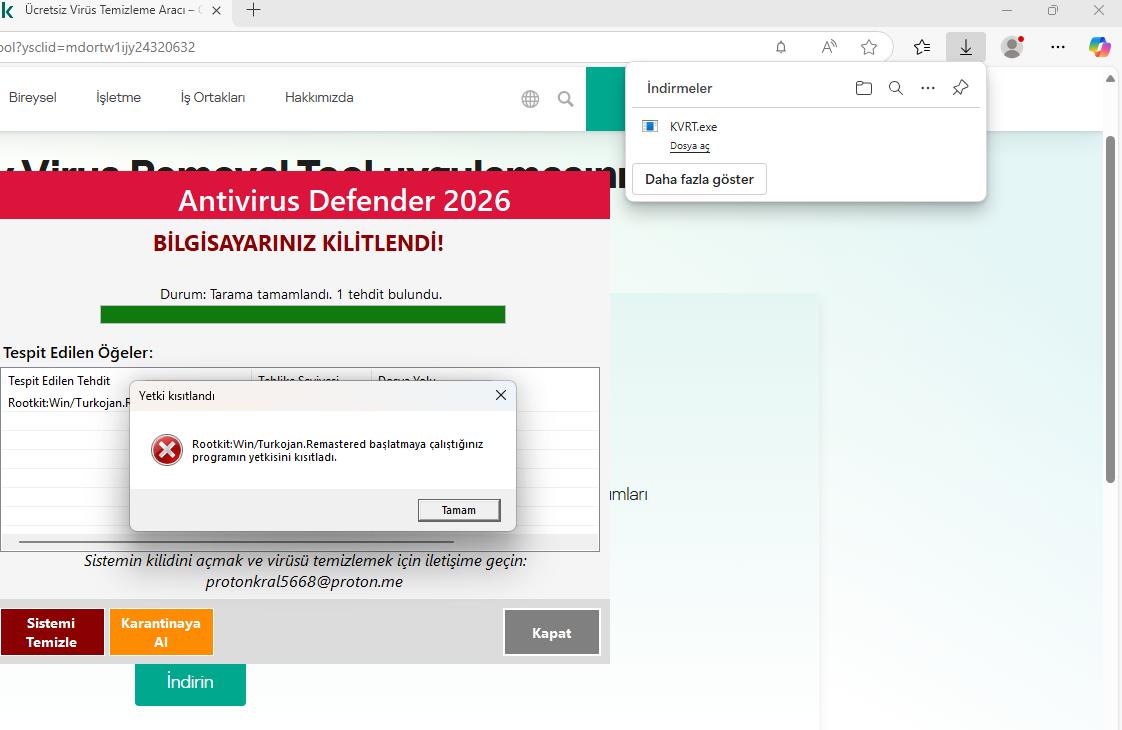Click the Kapat button
This screenshot has width=1122, height=730.
coord(552,632)
